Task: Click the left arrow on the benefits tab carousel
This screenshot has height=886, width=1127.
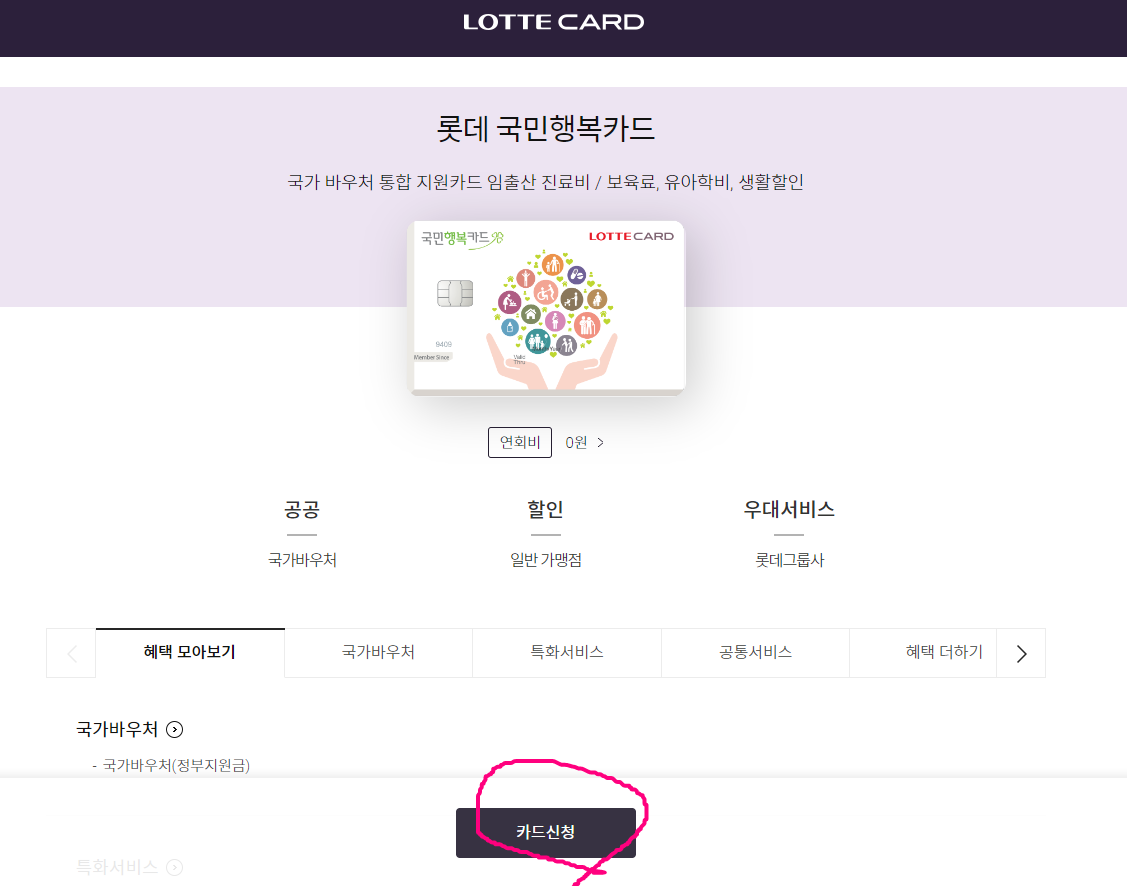Action: point(70,653)
